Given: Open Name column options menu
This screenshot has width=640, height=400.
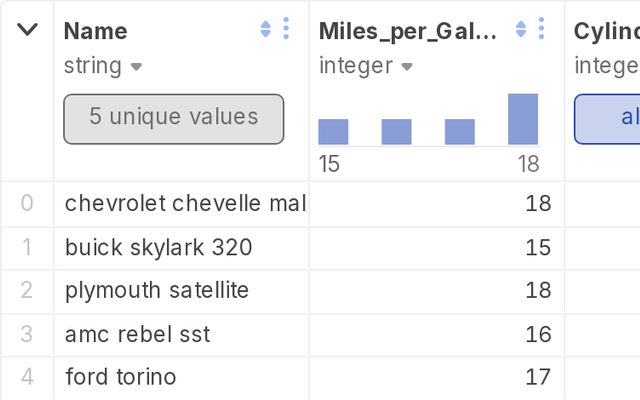Looking at the screenshot, I should [x=286, y=30].
